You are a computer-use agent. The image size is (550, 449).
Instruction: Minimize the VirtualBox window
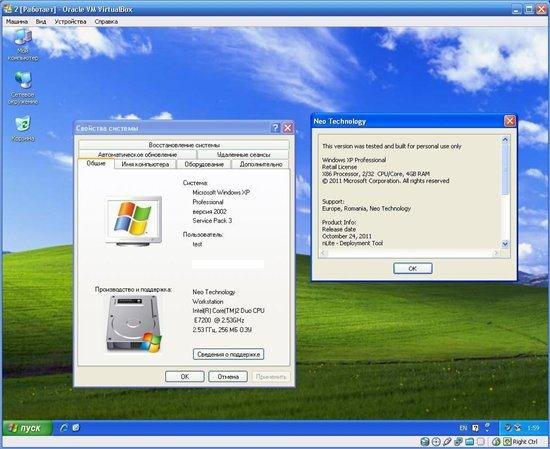click(x=516, y=9)
